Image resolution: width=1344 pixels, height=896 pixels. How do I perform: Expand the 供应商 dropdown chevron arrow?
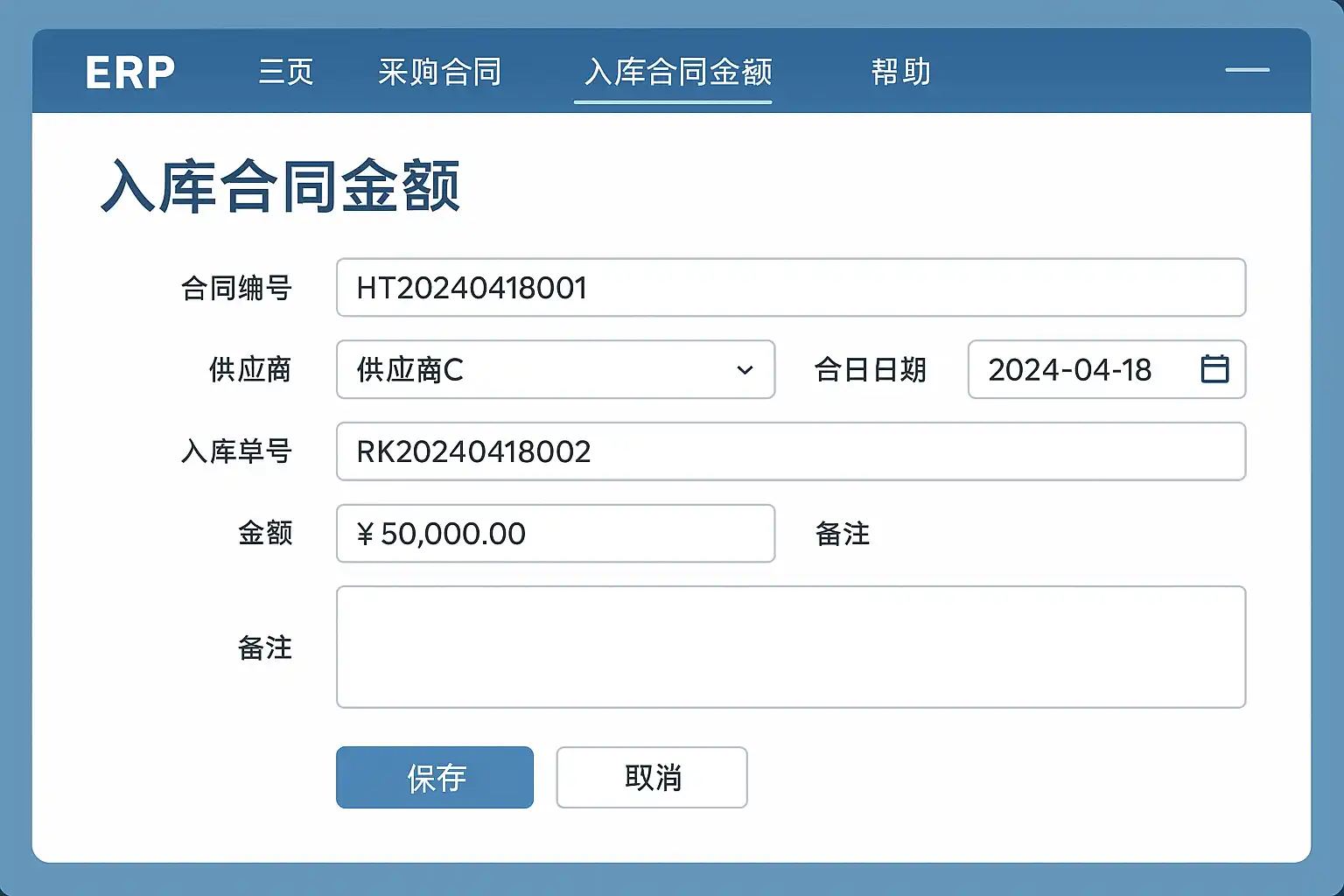tap(745, 370)
